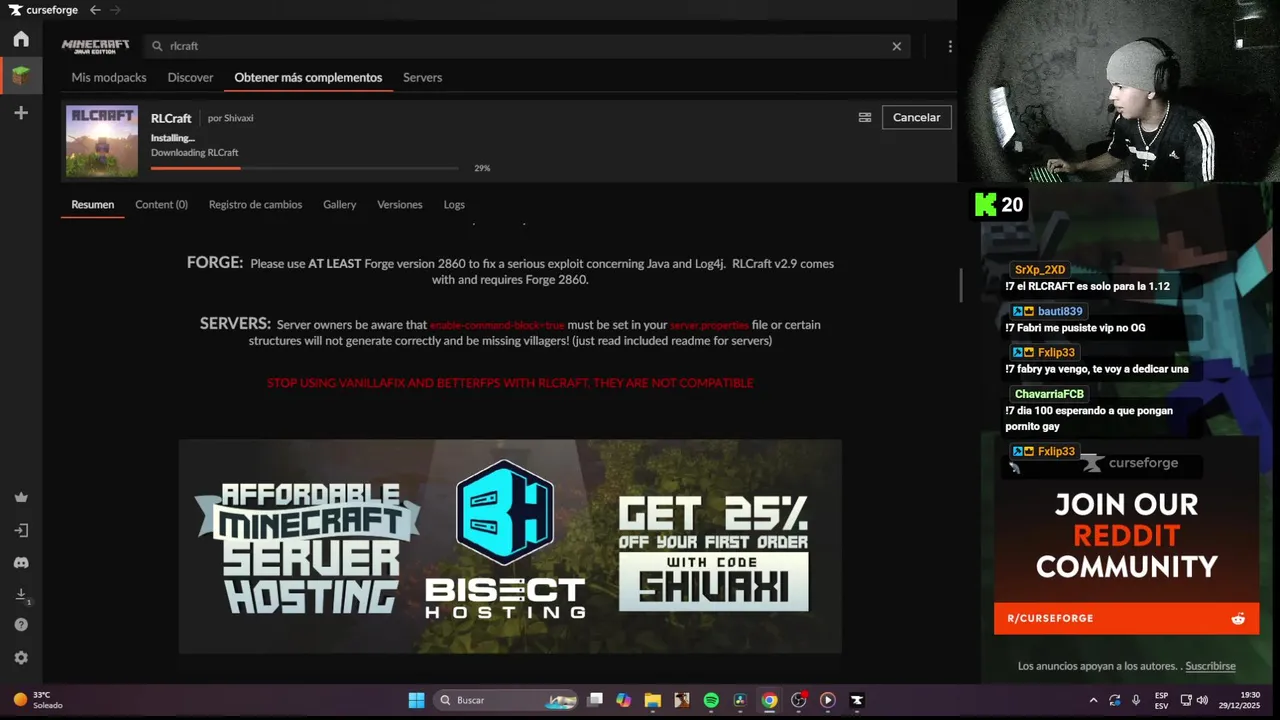Switch to Discover tab
Screen dimensions: 1280x720
[x=190, y=77]
